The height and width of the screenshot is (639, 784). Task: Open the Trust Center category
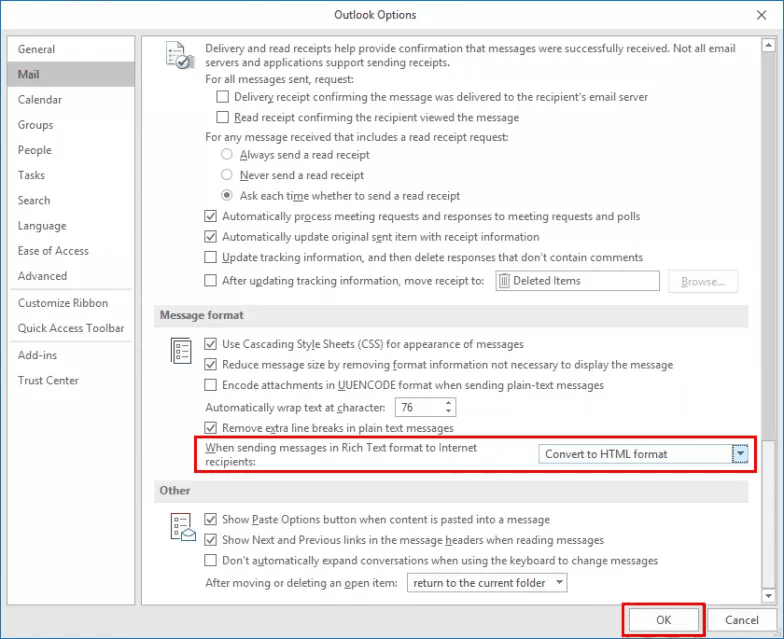[x=71, y=380]
